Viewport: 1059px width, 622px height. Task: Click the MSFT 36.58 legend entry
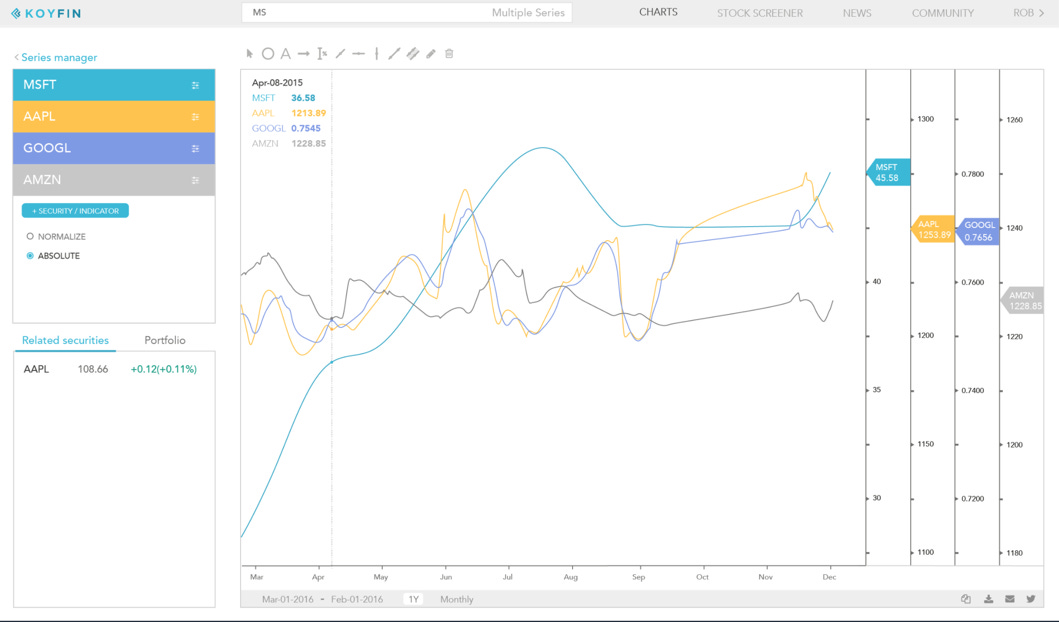(284, 98)
